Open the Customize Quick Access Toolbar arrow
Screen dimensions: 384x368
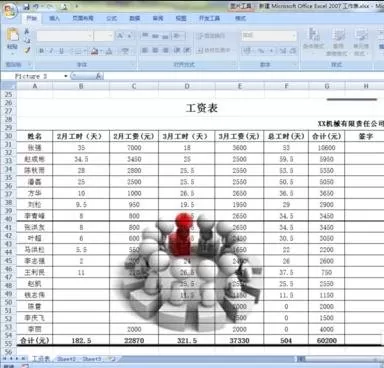pos(77,7)
